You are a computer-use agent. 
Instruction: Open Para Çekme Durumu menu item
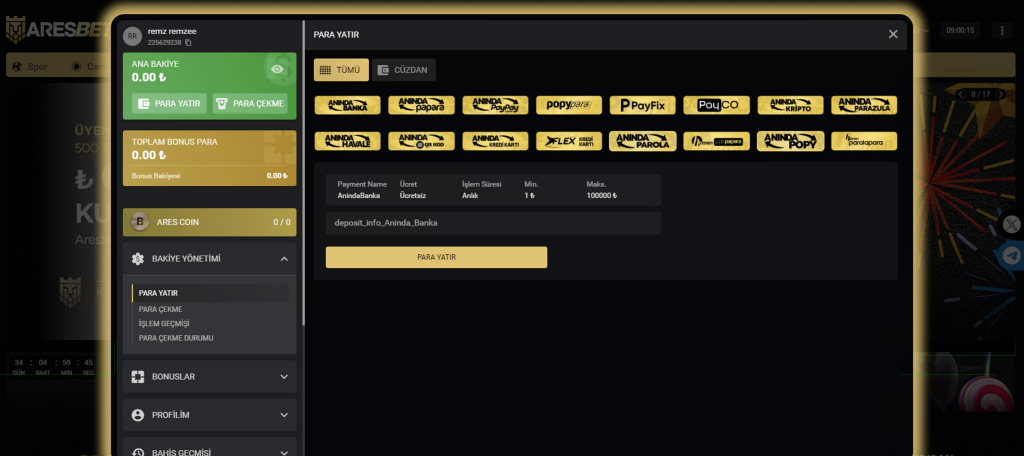[x=176, y=338]
